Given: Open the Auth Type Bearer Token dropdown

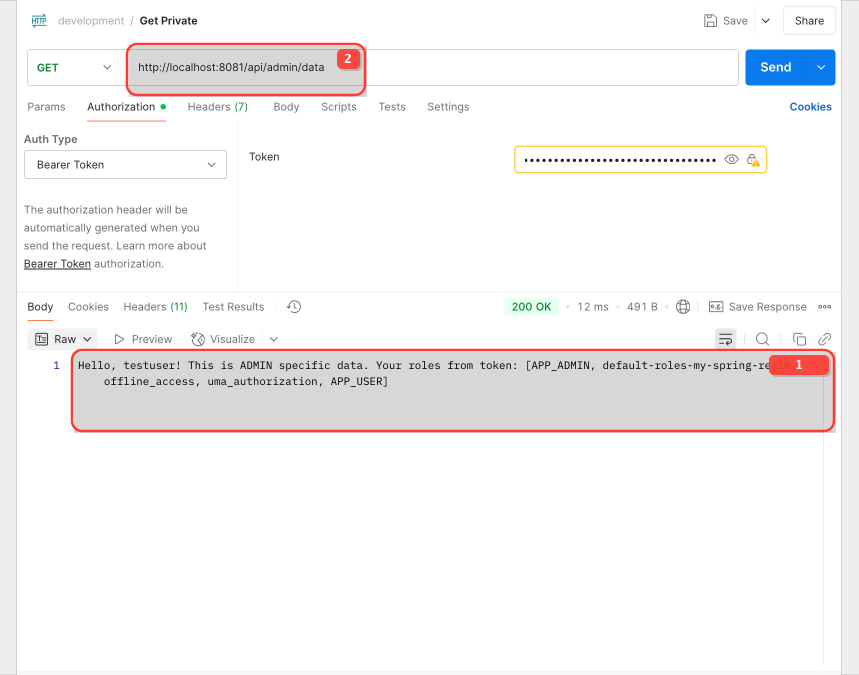Looking at the screenshot, I should point(124,164).
